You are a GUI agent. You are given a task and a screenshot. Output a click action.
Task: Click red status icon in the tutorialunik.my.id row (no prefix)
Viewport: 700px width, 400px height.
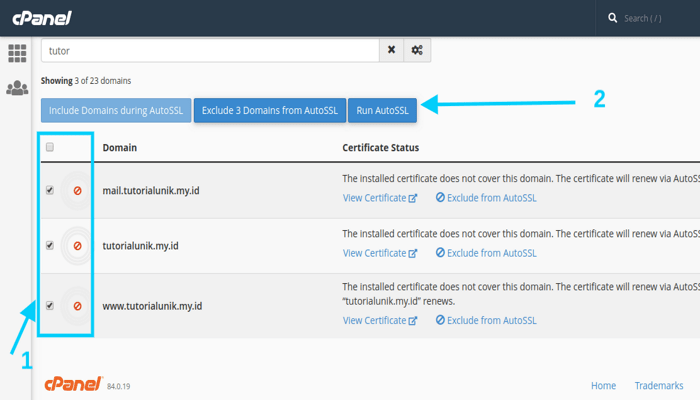click(77, 246)
